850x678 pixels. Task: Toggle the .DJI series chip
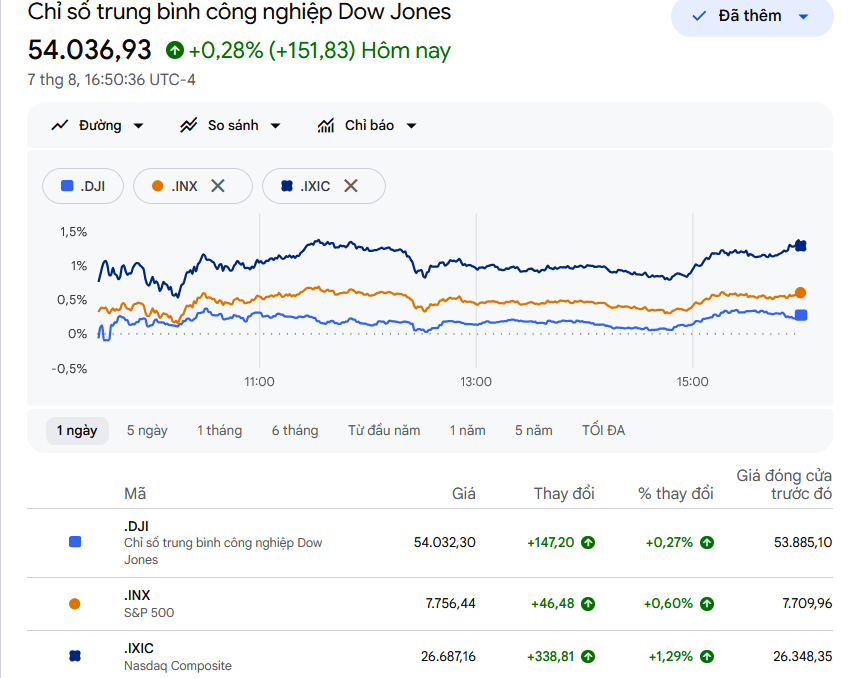(x=83, y=186)
